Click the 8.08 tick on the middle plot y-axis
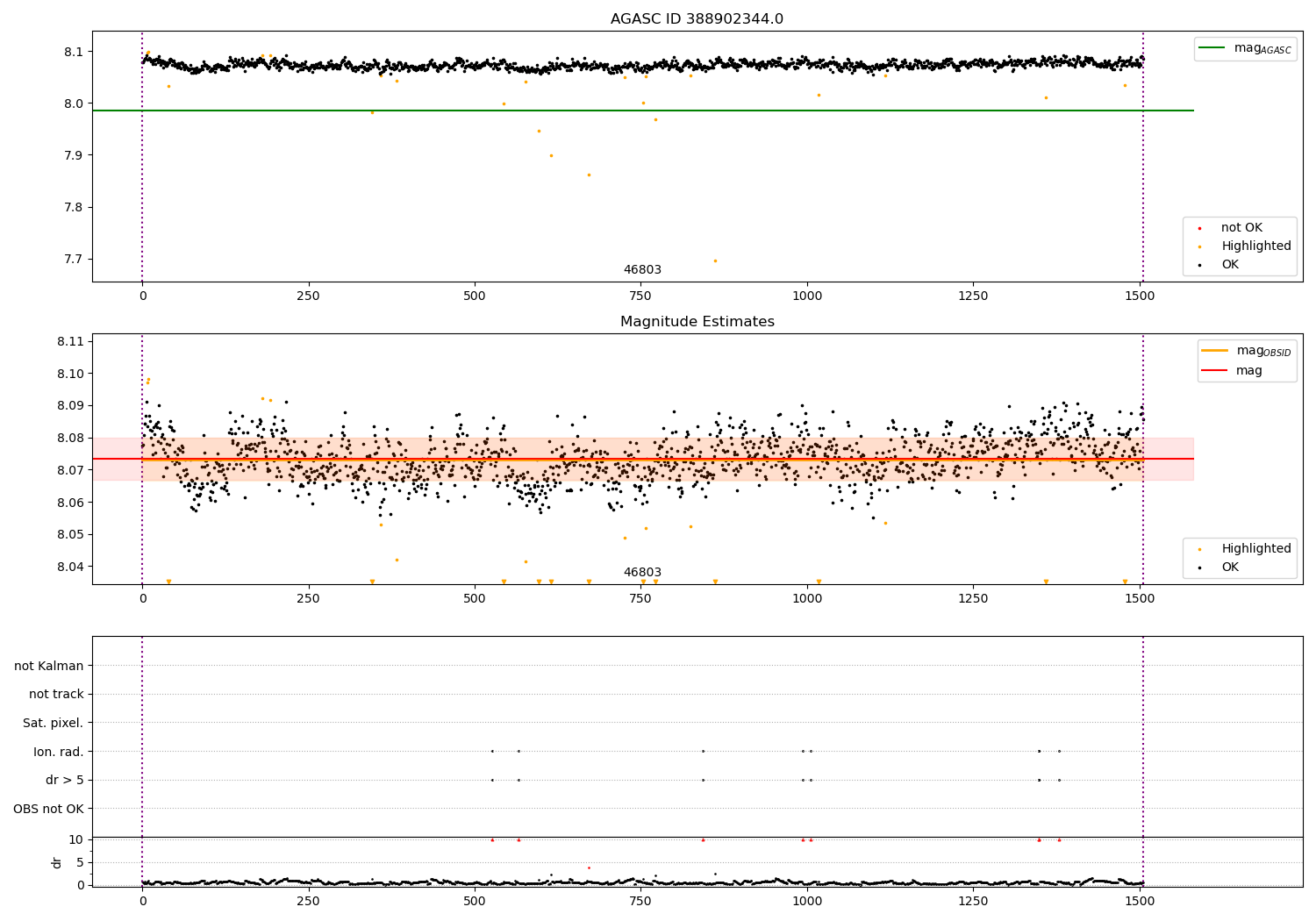1316x921 pixels. [x=70, y=438]
